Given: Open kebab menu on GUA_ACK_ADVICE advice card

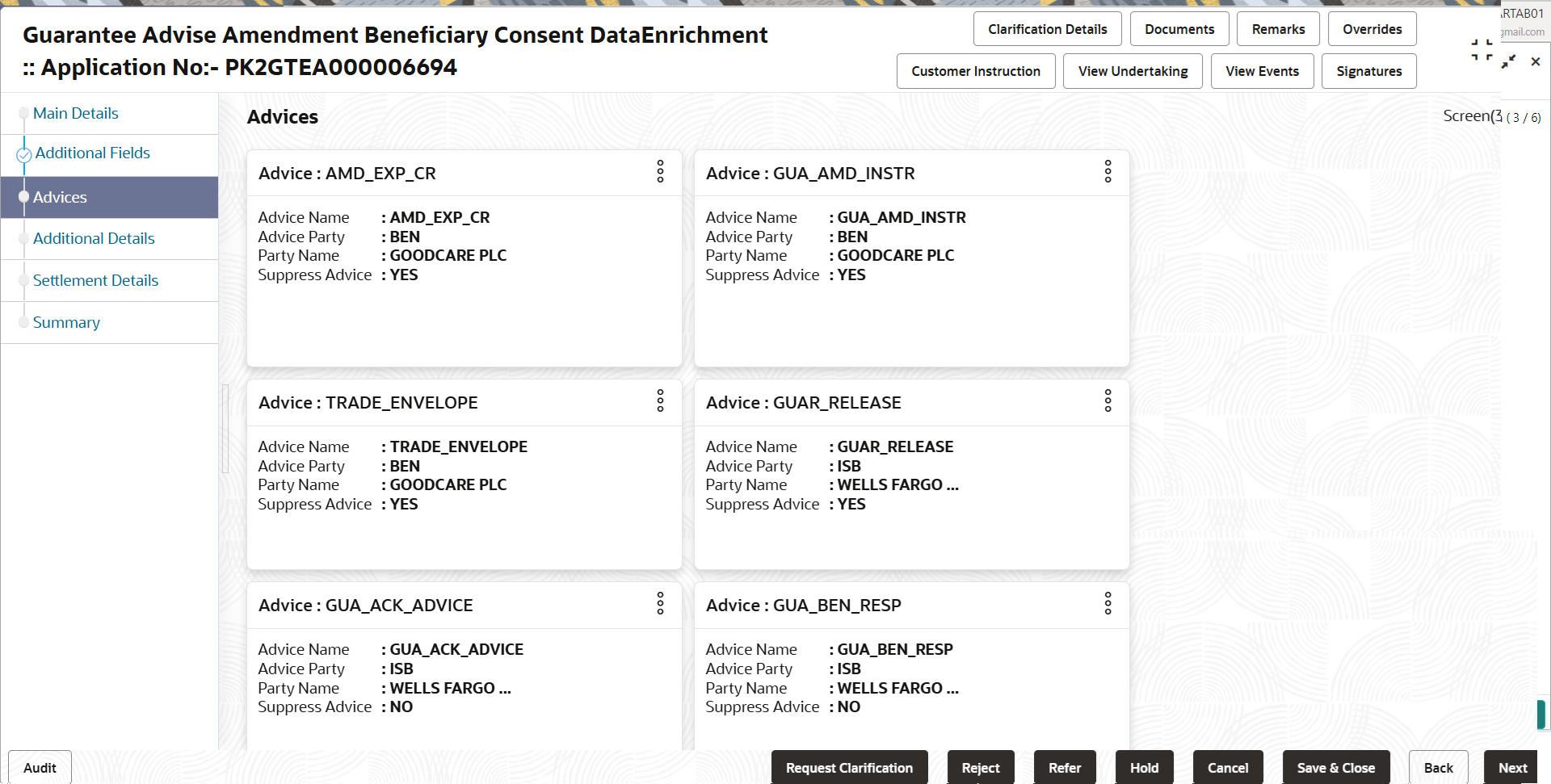Looking at the screenshot, I should point(660,603).
